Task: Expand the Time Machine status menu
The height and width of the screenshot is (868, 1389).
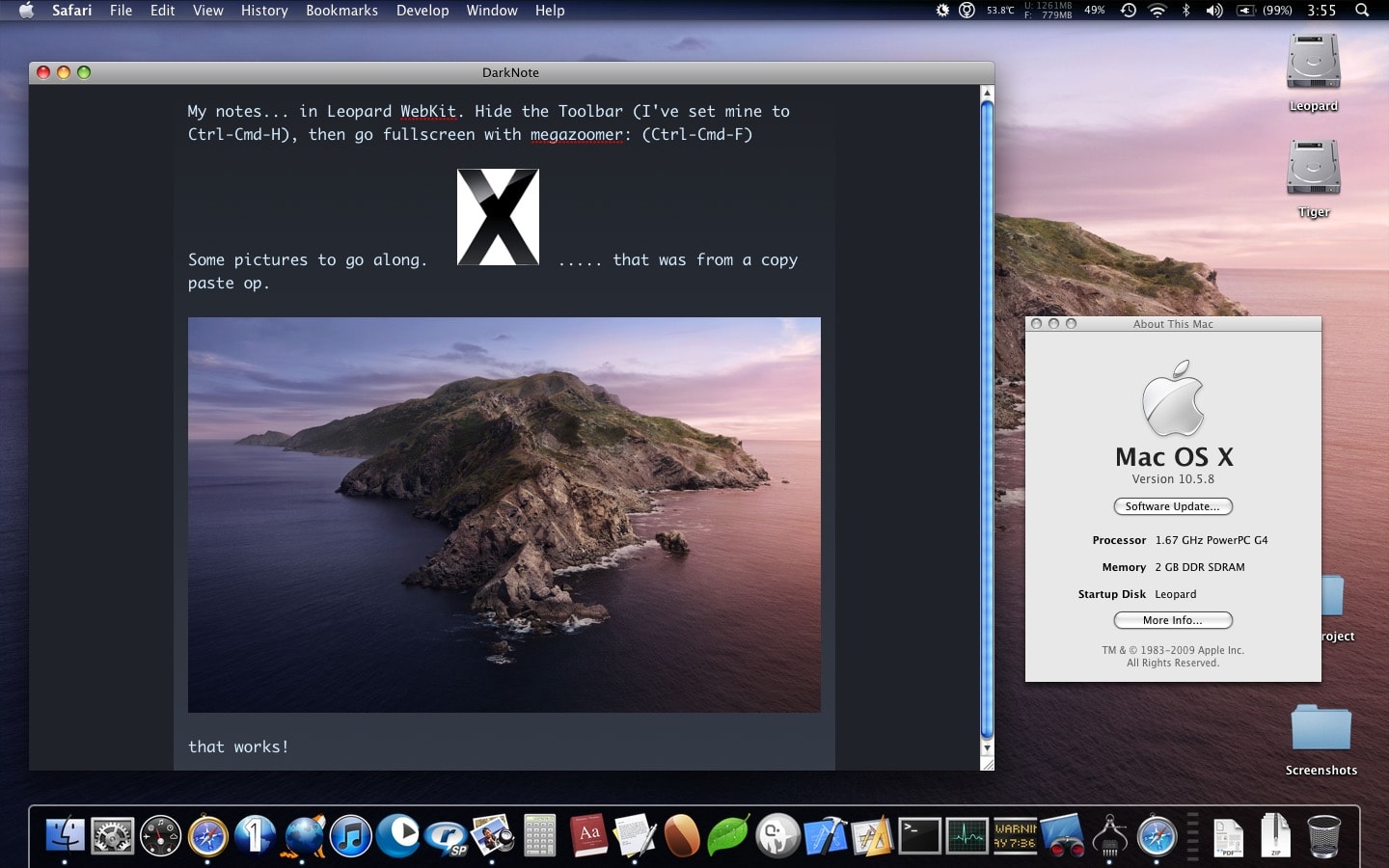Action: click(1128, 11)
